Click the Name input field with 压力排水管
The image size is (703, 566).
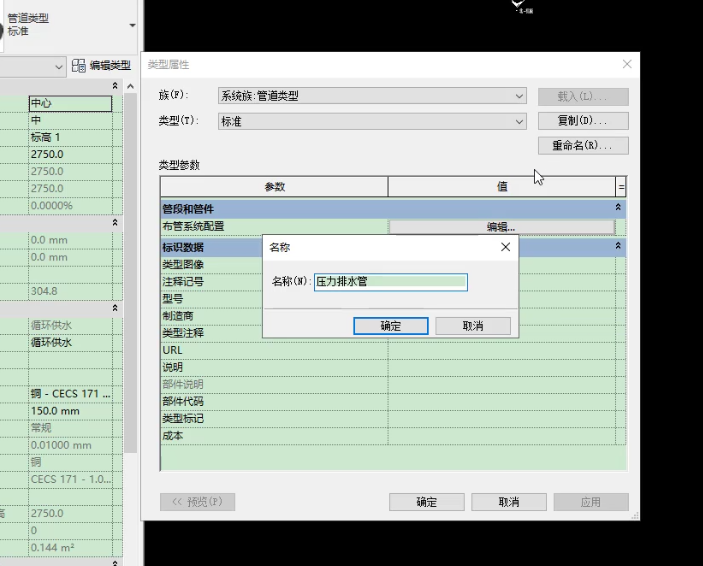(x=391, y=282)
